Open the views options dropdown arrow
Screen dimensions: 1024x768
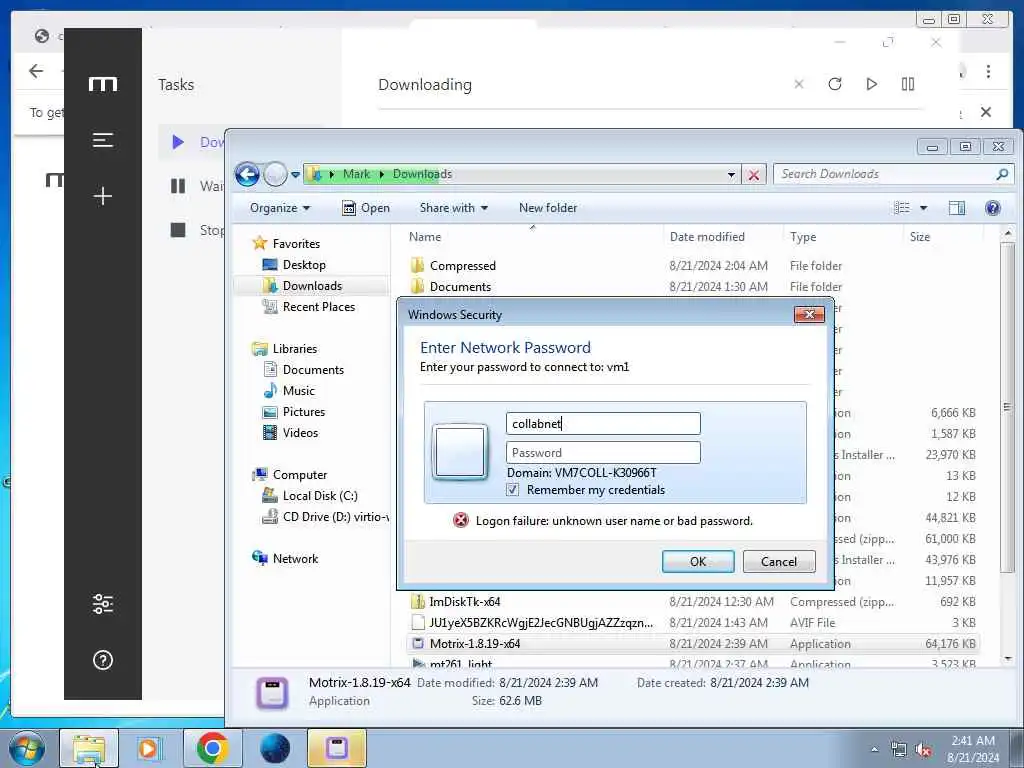pyautogui.click(x=923, y=208)
